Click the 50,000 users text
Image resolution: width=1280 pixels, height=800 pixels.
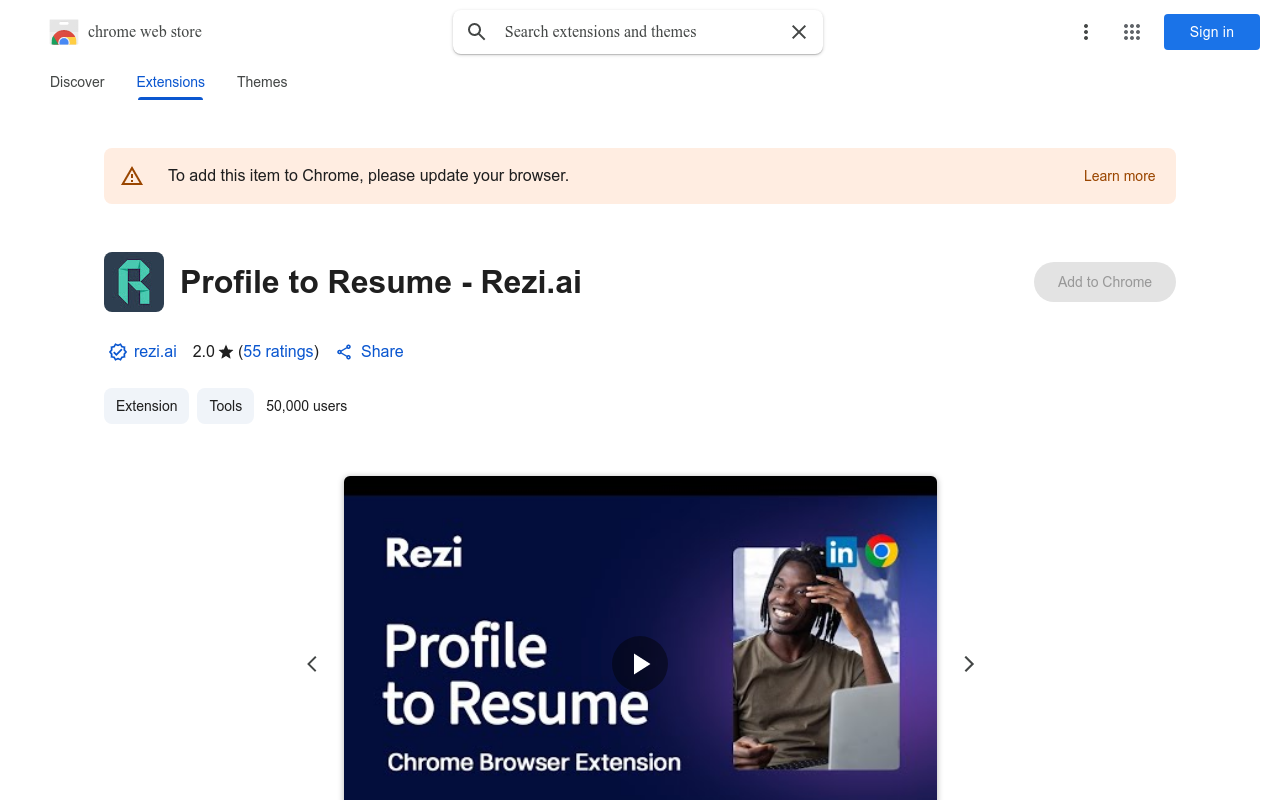[x=307, y=406]
